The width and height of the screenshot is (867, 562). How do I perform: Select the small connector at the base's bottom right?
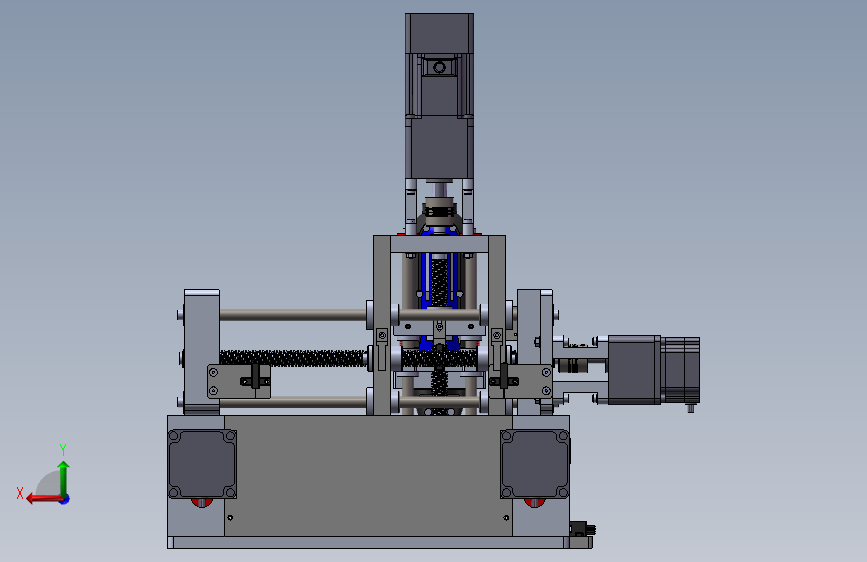point(581,528)
